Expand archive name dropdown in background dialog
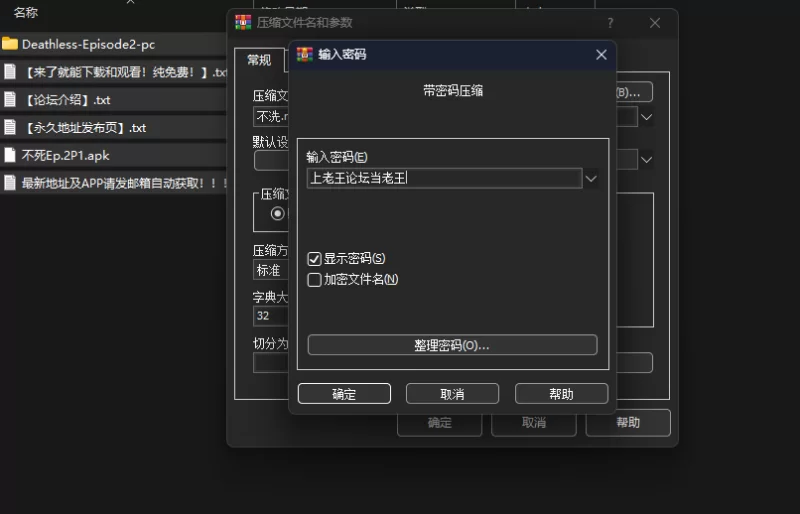800x514 pixels. click(646, 117)
